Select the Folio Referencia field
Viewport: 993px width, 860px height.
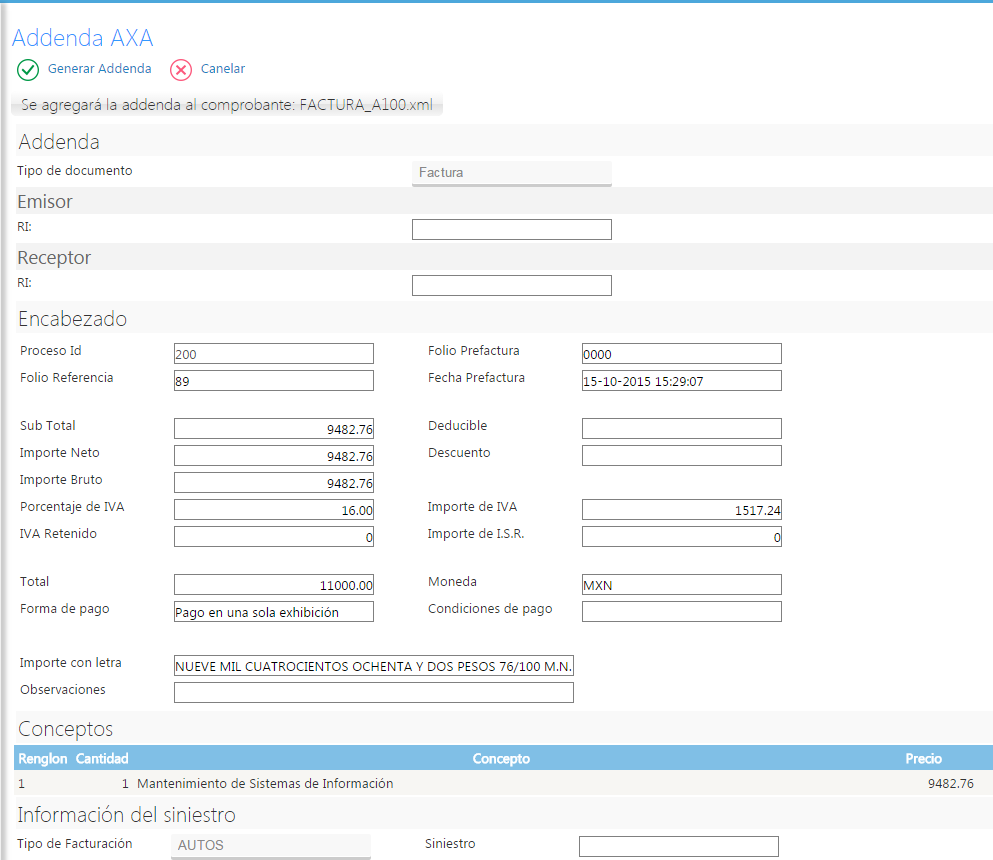click(x=273, y=381)
